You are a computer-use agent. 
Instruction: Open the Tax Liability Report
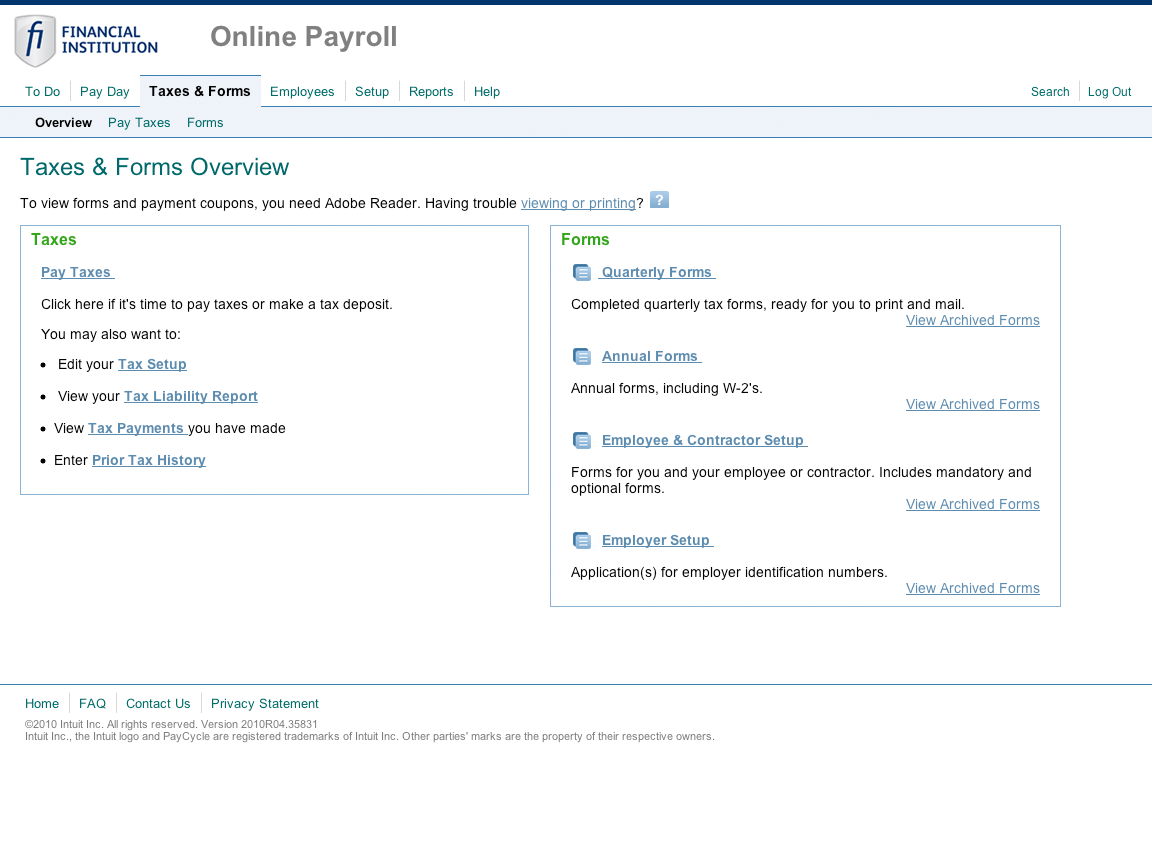pos(190,396)
